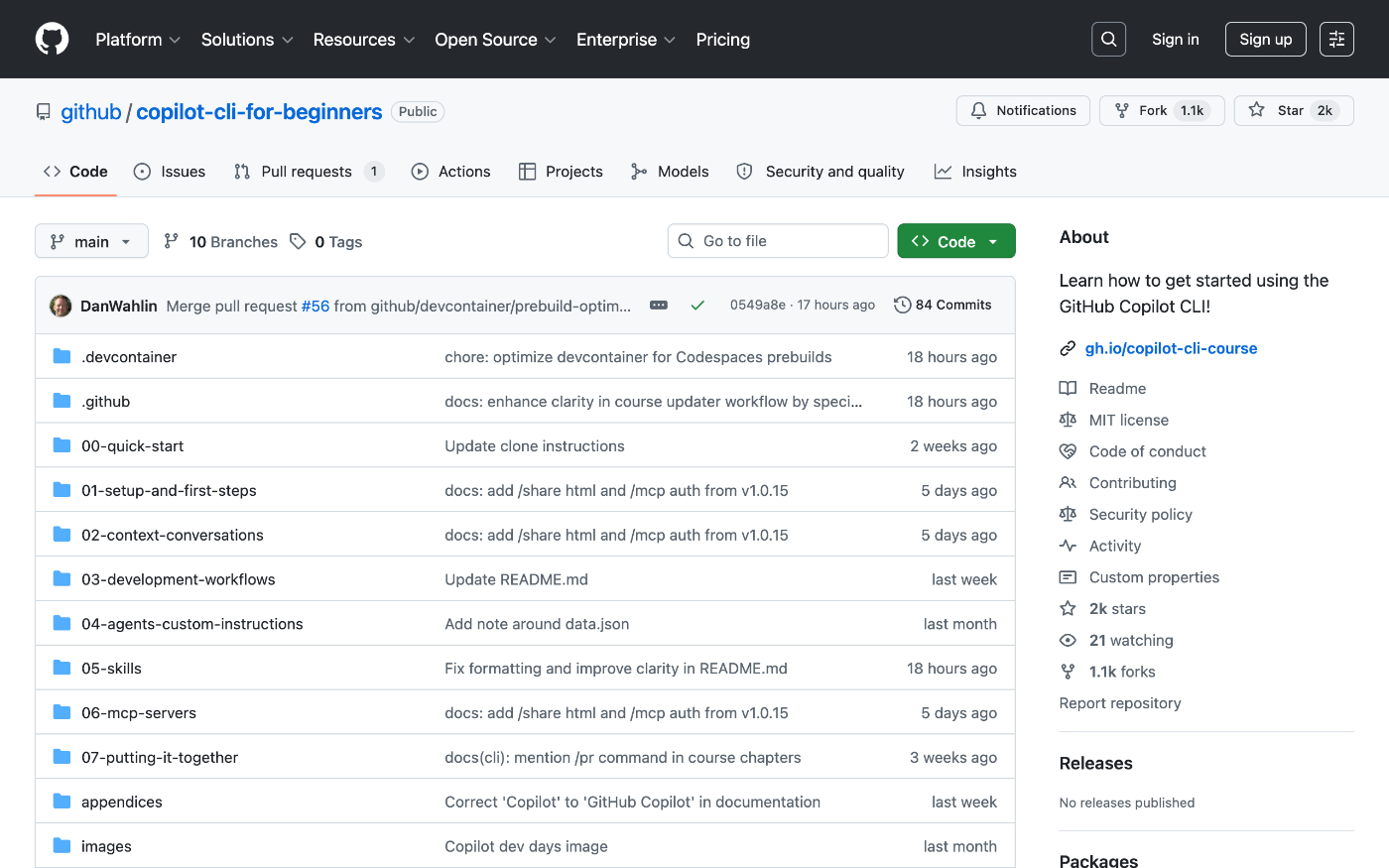
Task: Click the github owner link in breadcrumb
Action: tap(91, 112)
